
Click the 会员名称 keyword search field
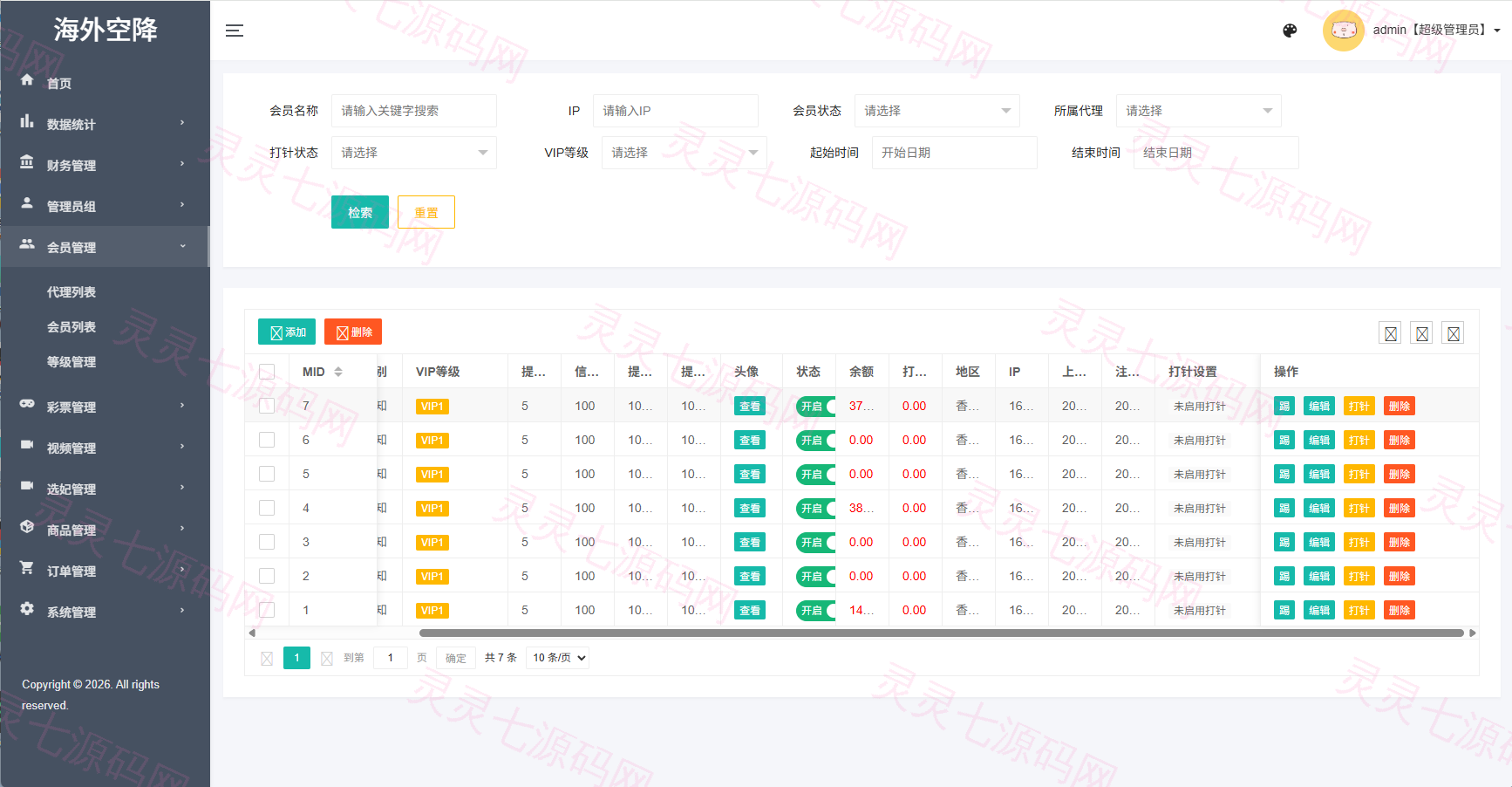tap(413, 111)
